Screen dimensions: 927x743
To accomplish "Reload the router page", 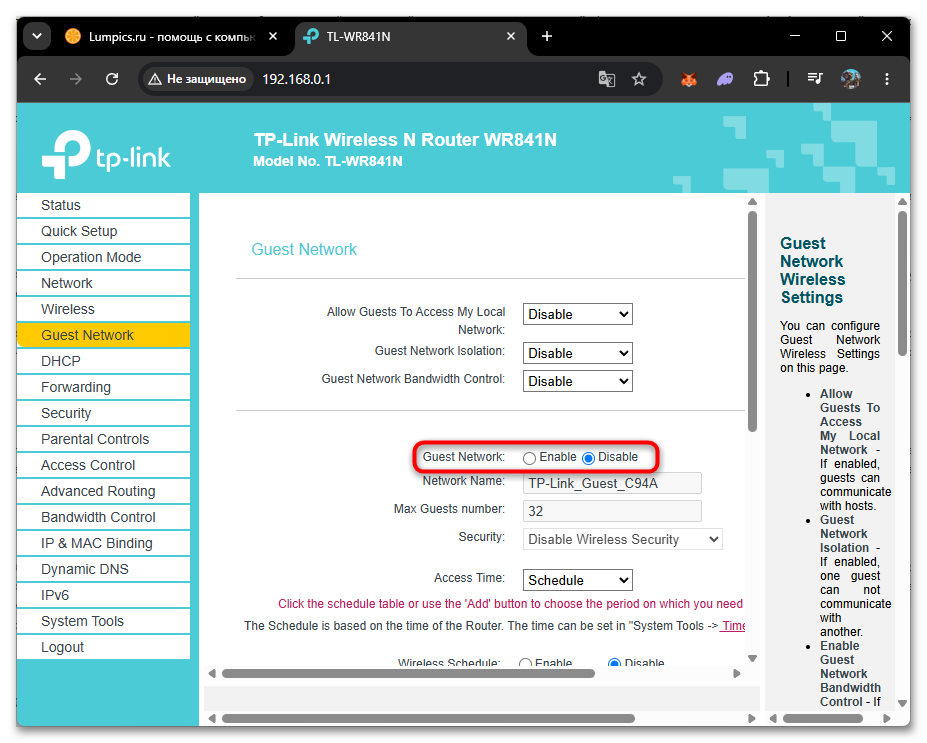I will [112, 79].
